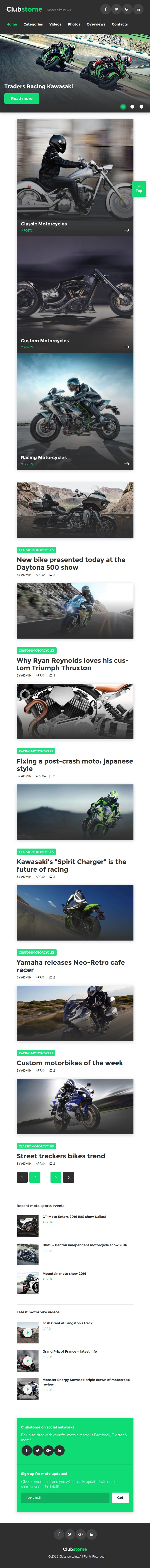Click the Top scroll-up arrow button

pos(139,188)
